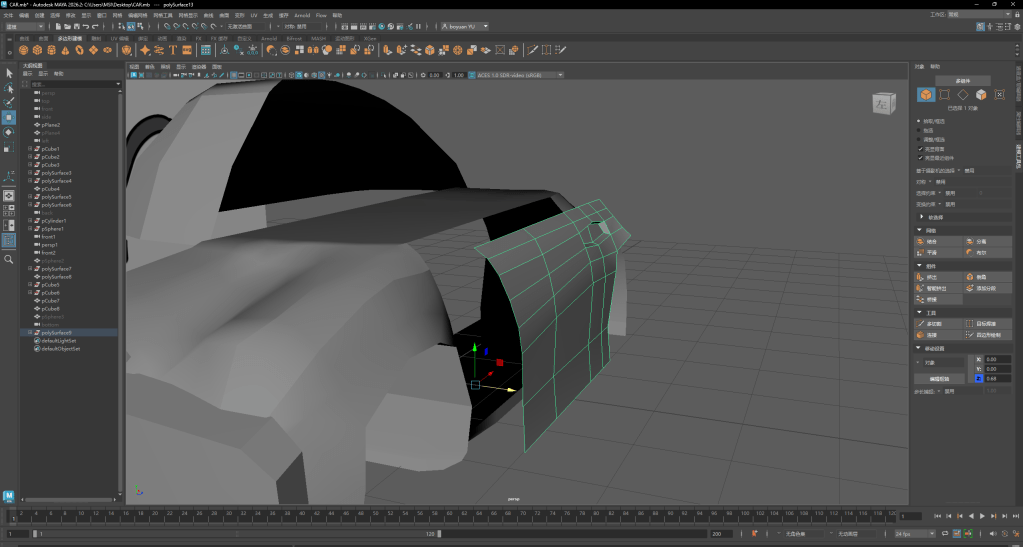Switch to the MASH shelf tab

click(x=318, y=38)
